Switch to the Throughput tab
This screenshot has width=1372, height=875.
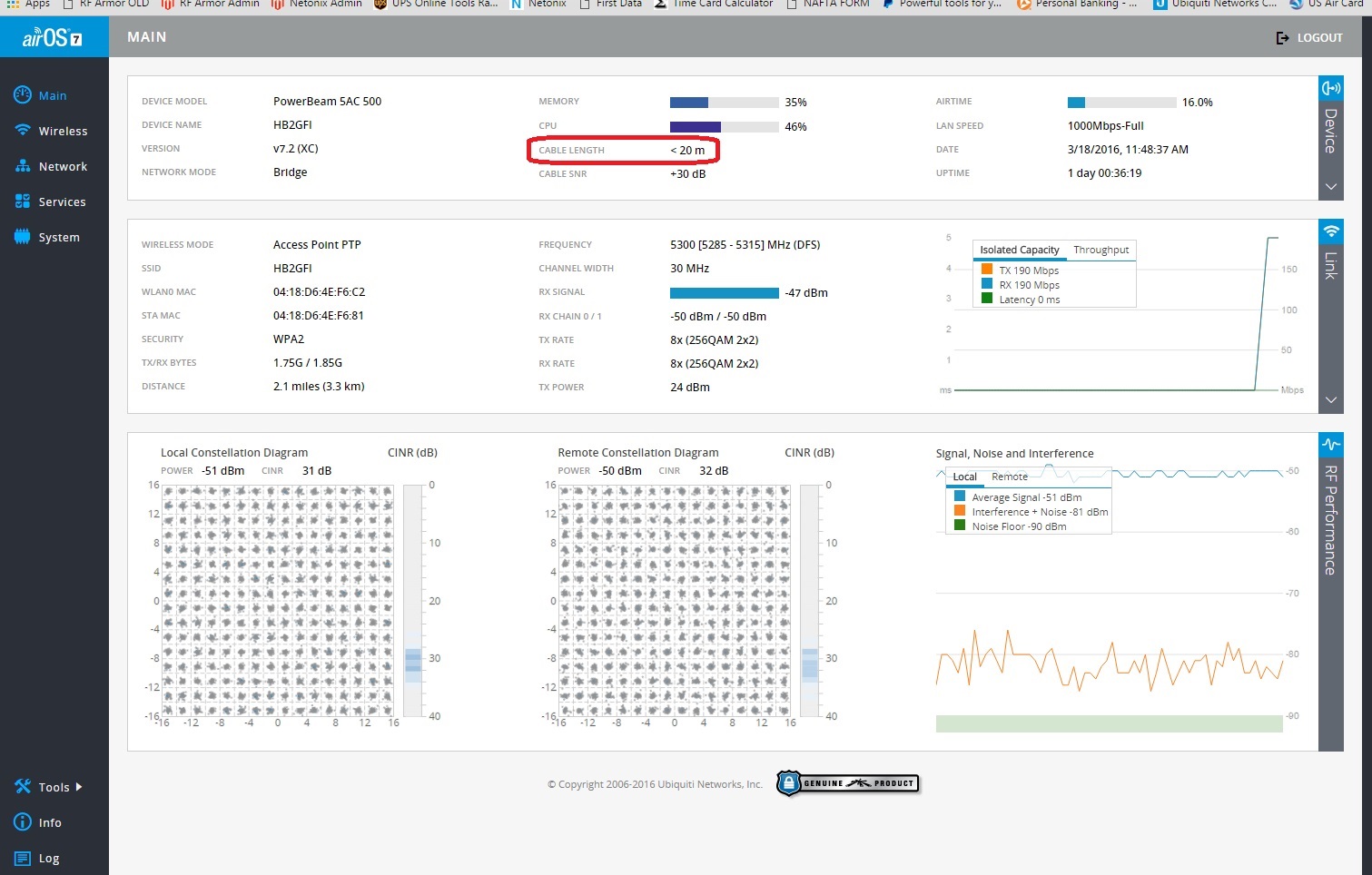1101,250
